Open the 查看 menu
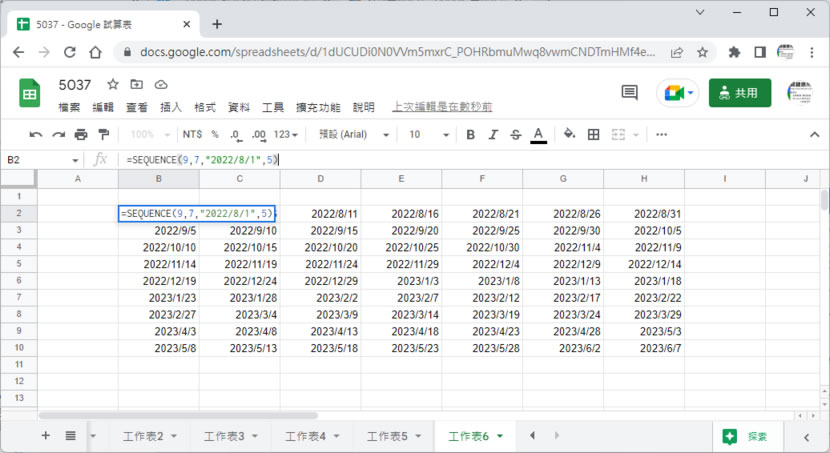Viewport: 830px width, 453px height. tap(137, 107)
